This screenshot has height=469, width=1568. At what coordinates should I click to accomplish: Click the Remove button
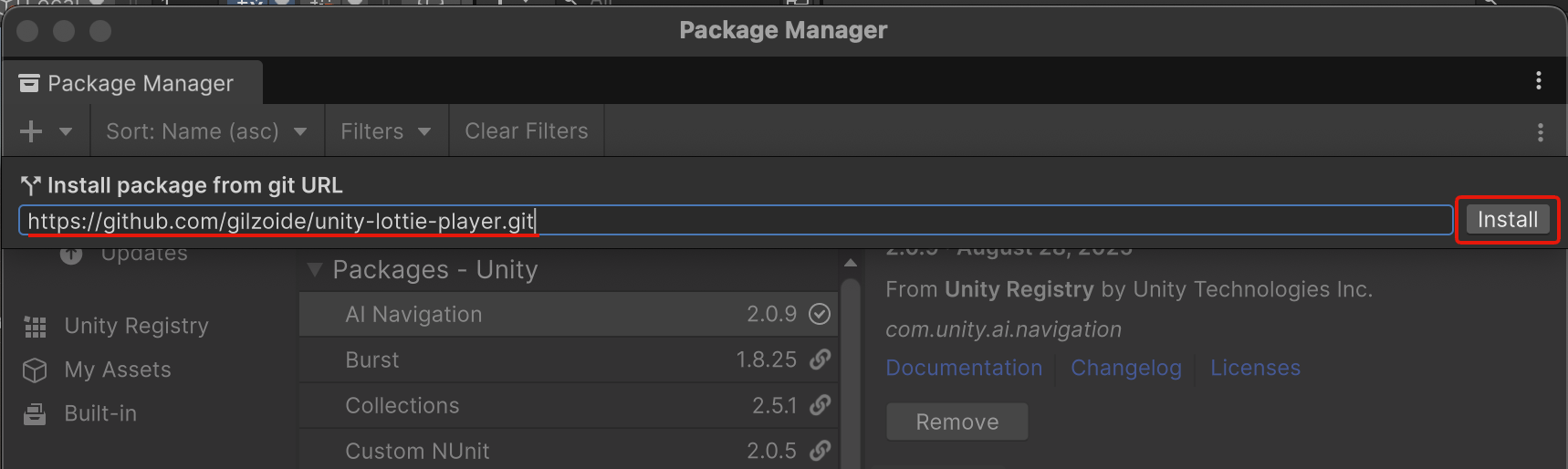click(957, 422)
